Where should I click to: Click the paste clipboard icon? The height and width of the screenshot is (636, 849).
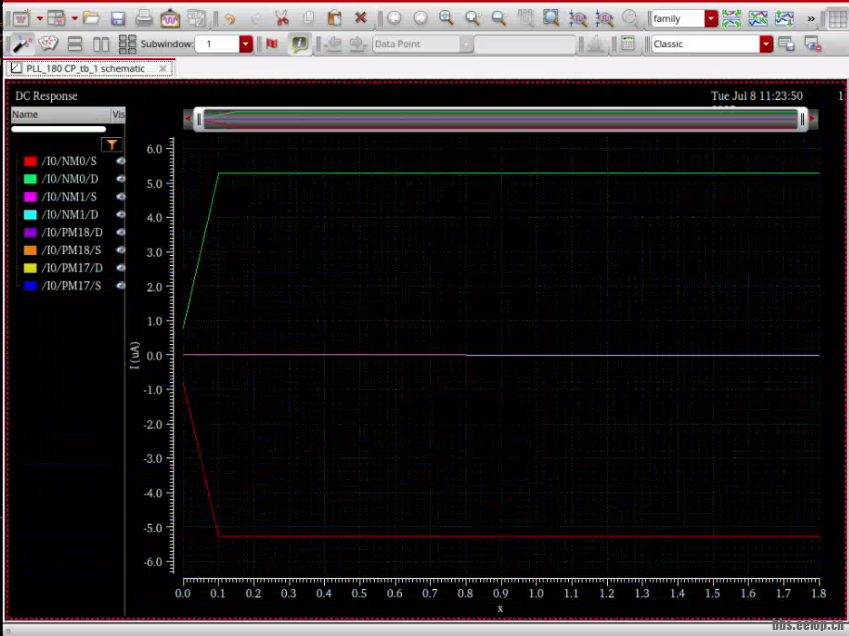point(334,18)
